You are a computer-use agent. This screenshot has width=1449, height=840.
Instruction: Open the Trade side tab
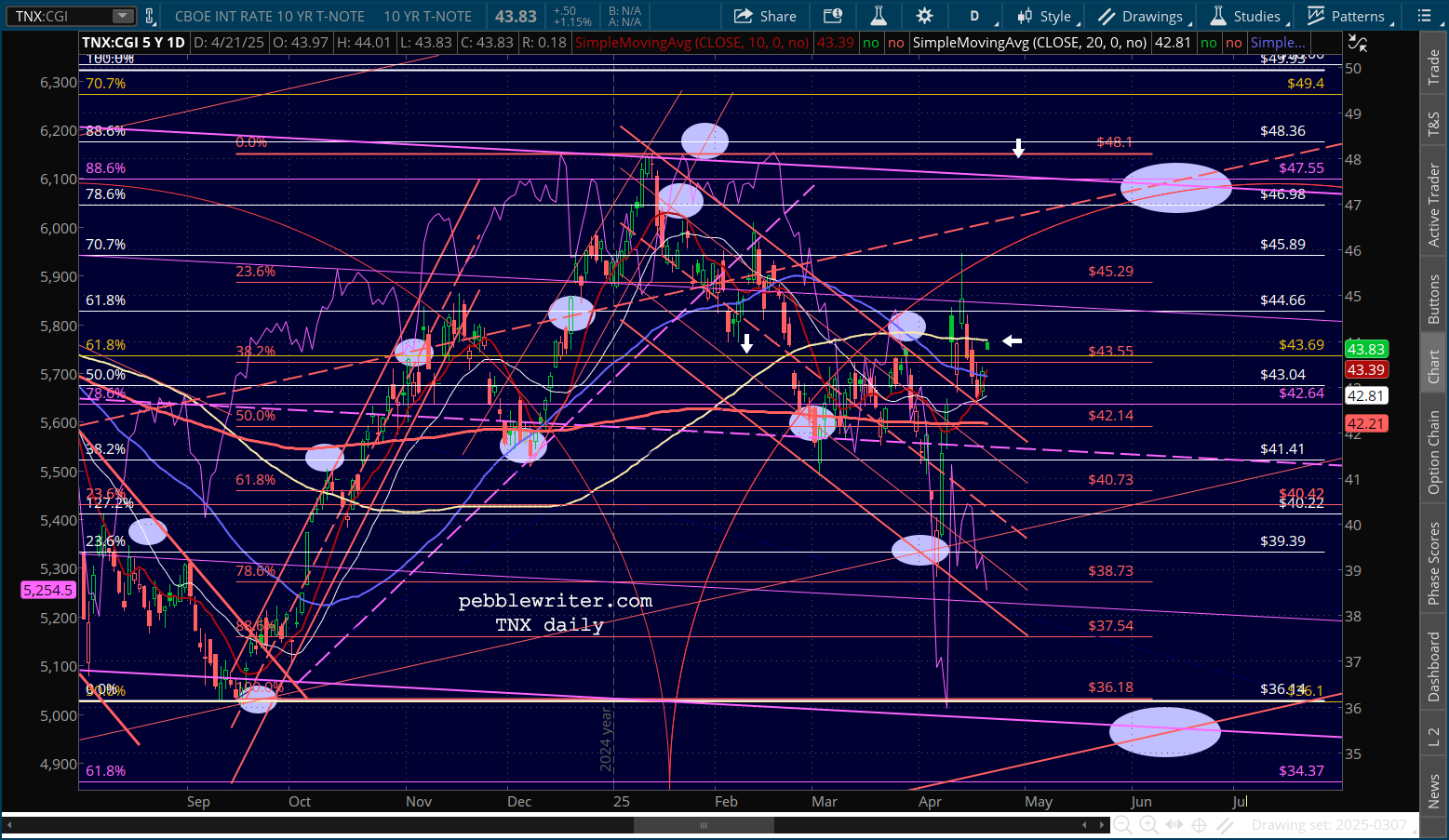tap(1434, 67)
